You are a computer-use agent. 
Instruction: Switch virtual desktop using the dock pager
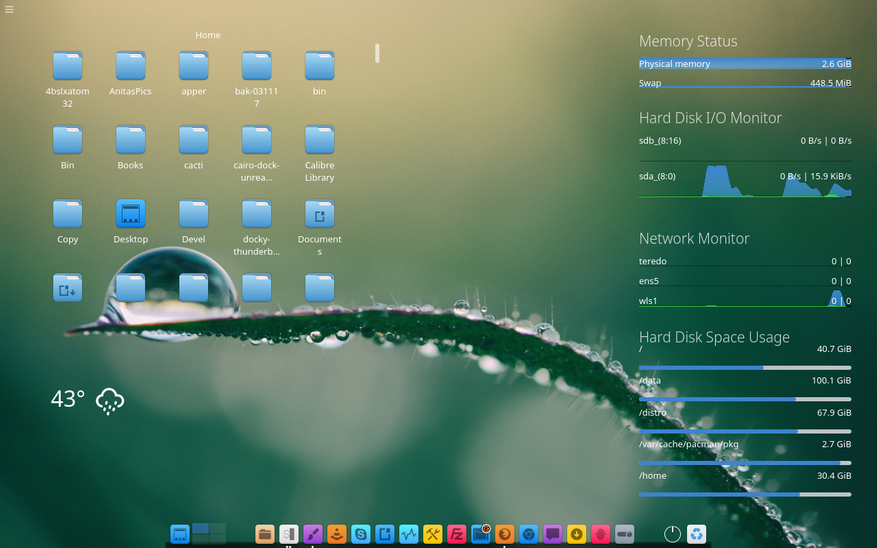(209, 533)
